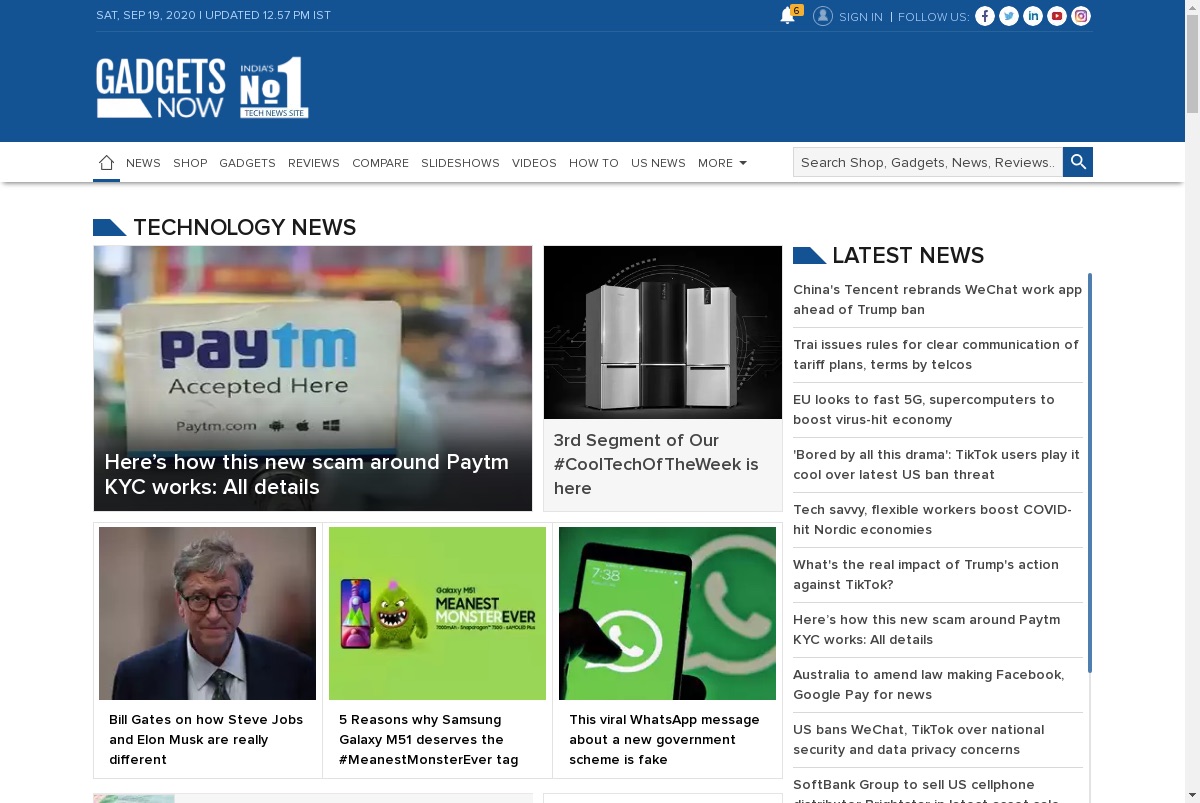The image size is (1200, 803).
Task: Click the search magnifier button
Action: click(x=1078, y=162)
